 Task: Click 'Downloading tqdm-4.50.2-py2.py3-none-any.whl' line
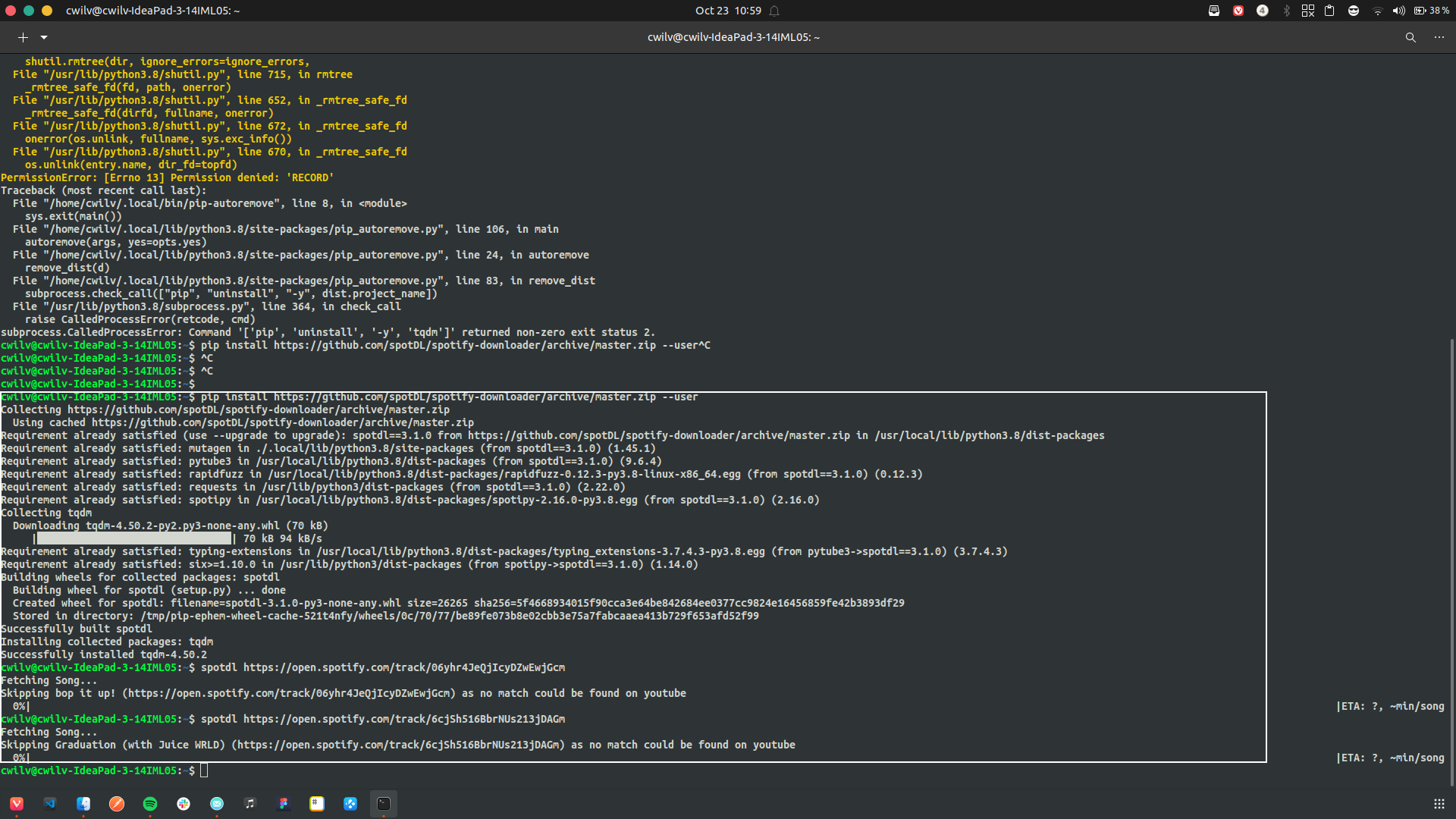[x=171, y=526]
